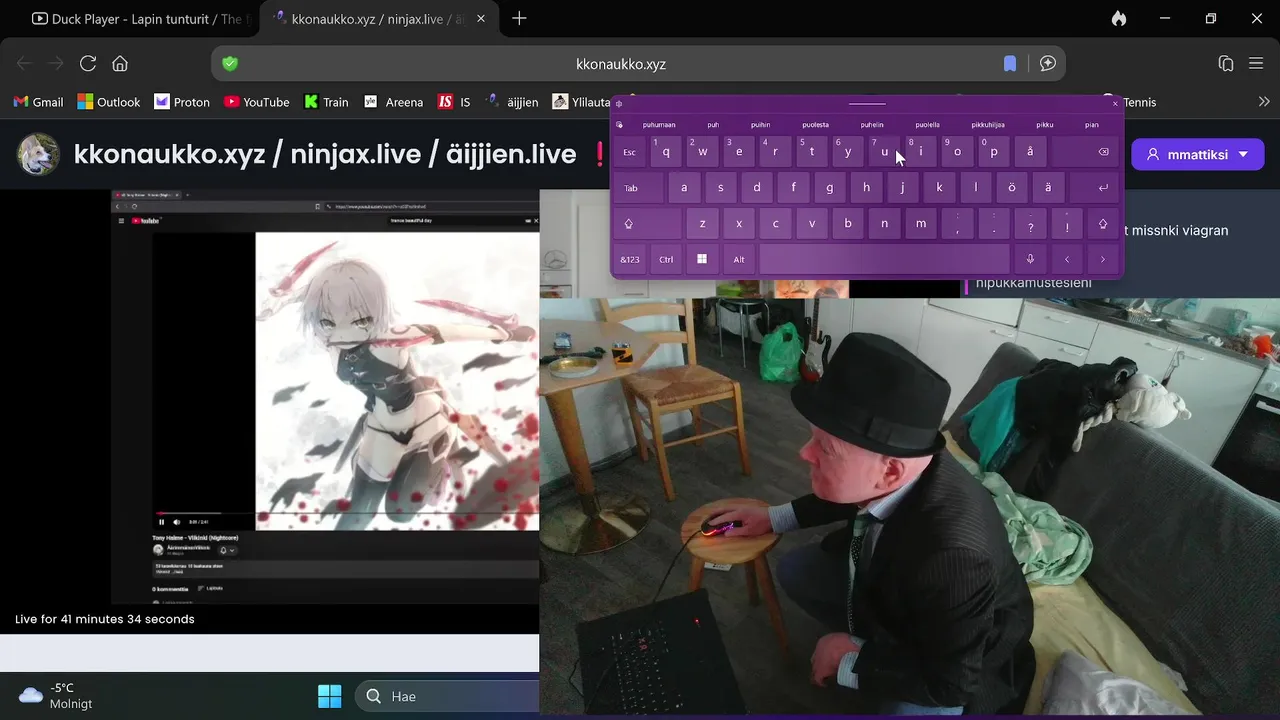Switch keyboard to &123 symbols layout
This screenshot has width=1280, height=720.
coord(629,259)
